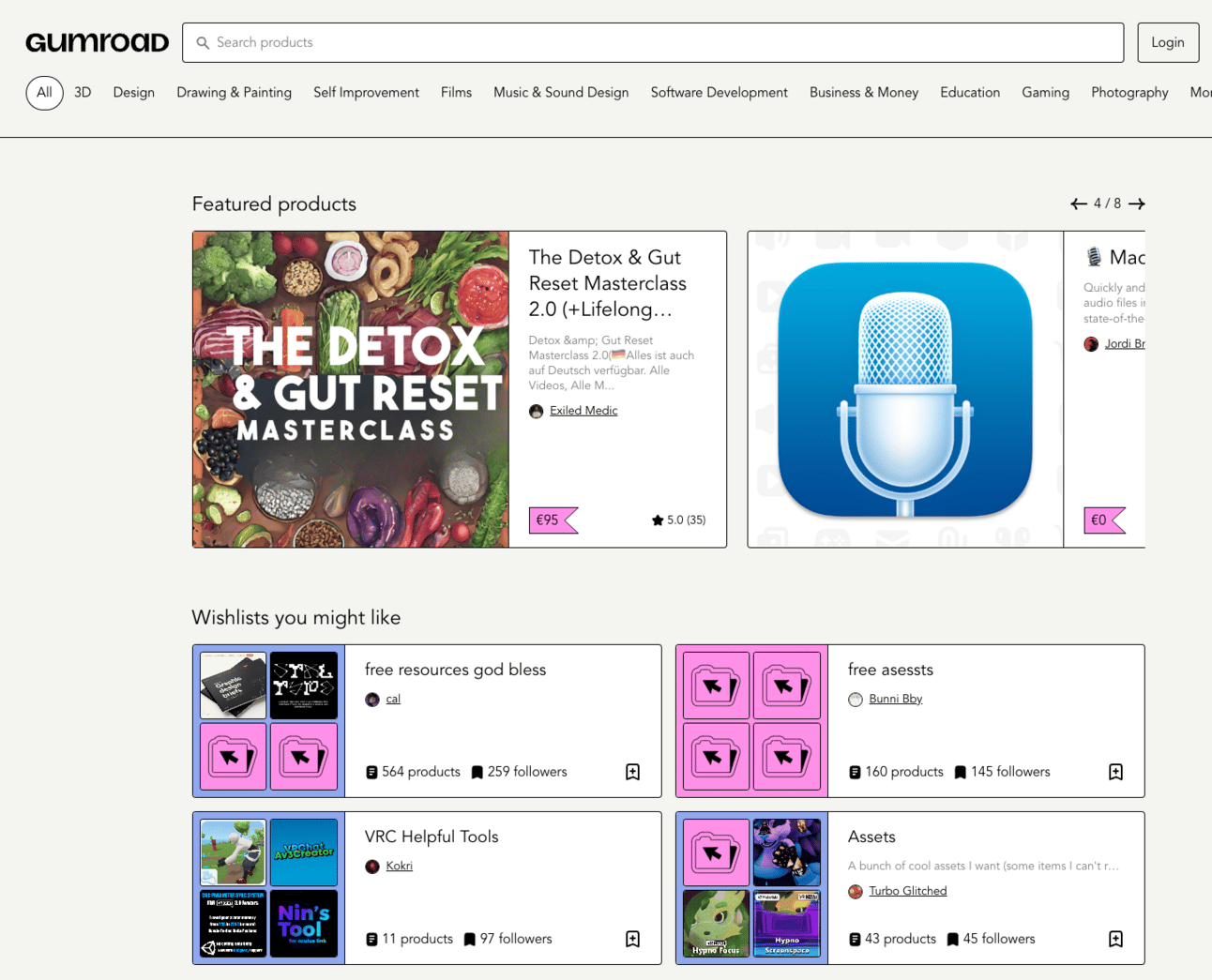Viewport: 1212px width, 980px height.
Task: Select the All category tab
Action: (44, 93)
